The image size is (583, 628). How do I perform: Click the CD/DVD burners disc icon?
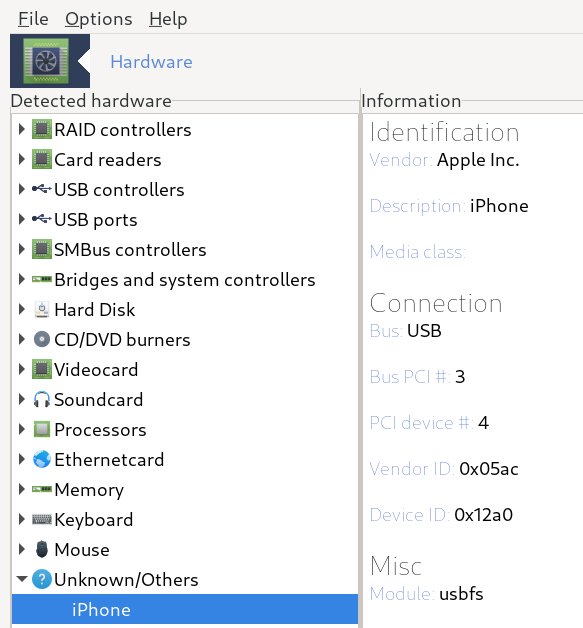pos(42,339)
